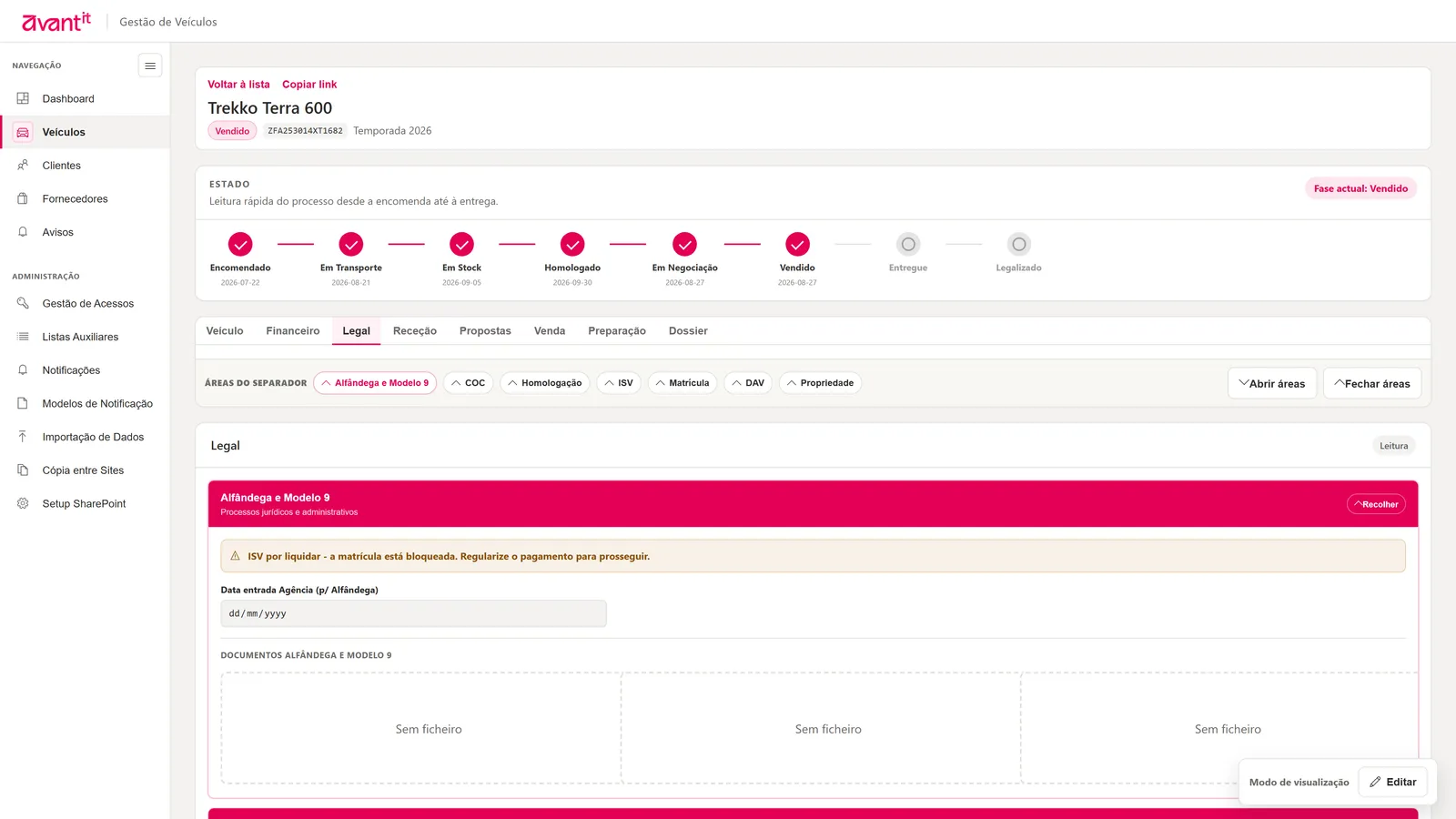Collapse the navigation sidebar with hamburger icon
Viewport: 1456px width, 819px height.
pos(150,66)
